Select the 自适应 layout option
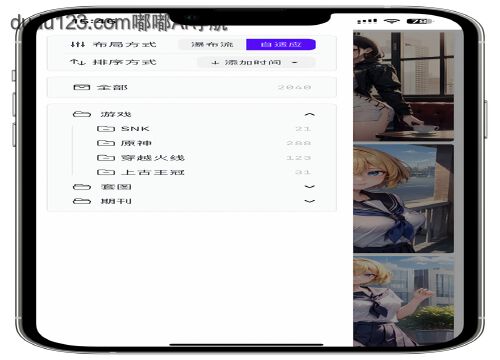 pos(281,44)
